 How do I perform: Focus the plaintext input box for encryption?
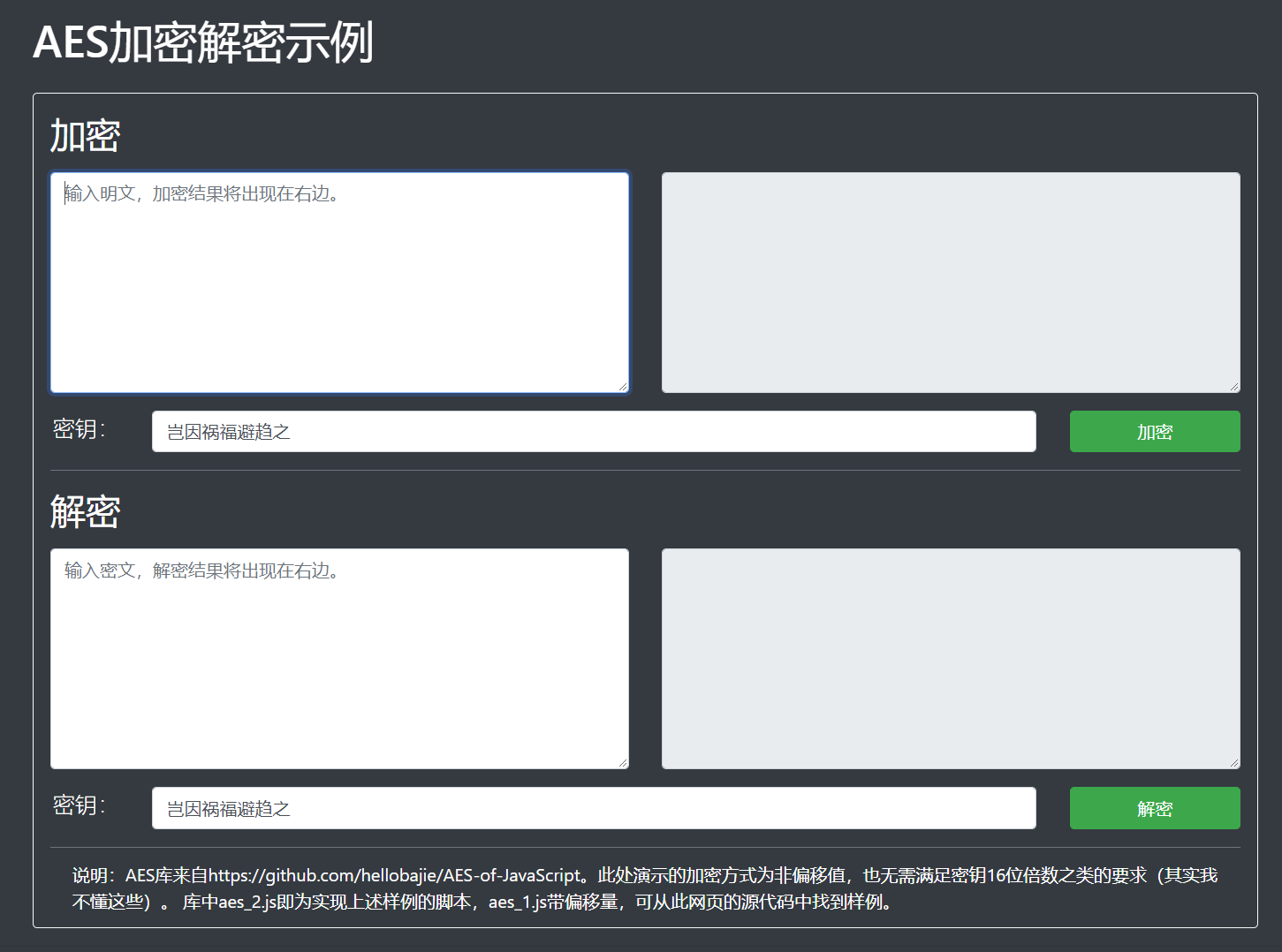[x=339, y=283]
